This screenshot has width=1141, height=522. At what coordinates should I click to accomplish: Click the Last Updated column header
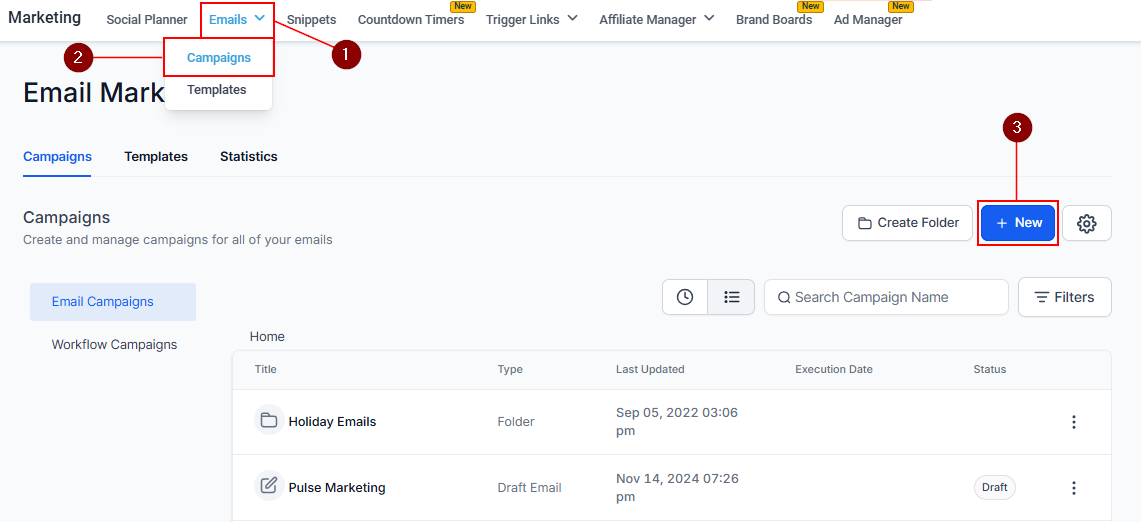point(650,369)
